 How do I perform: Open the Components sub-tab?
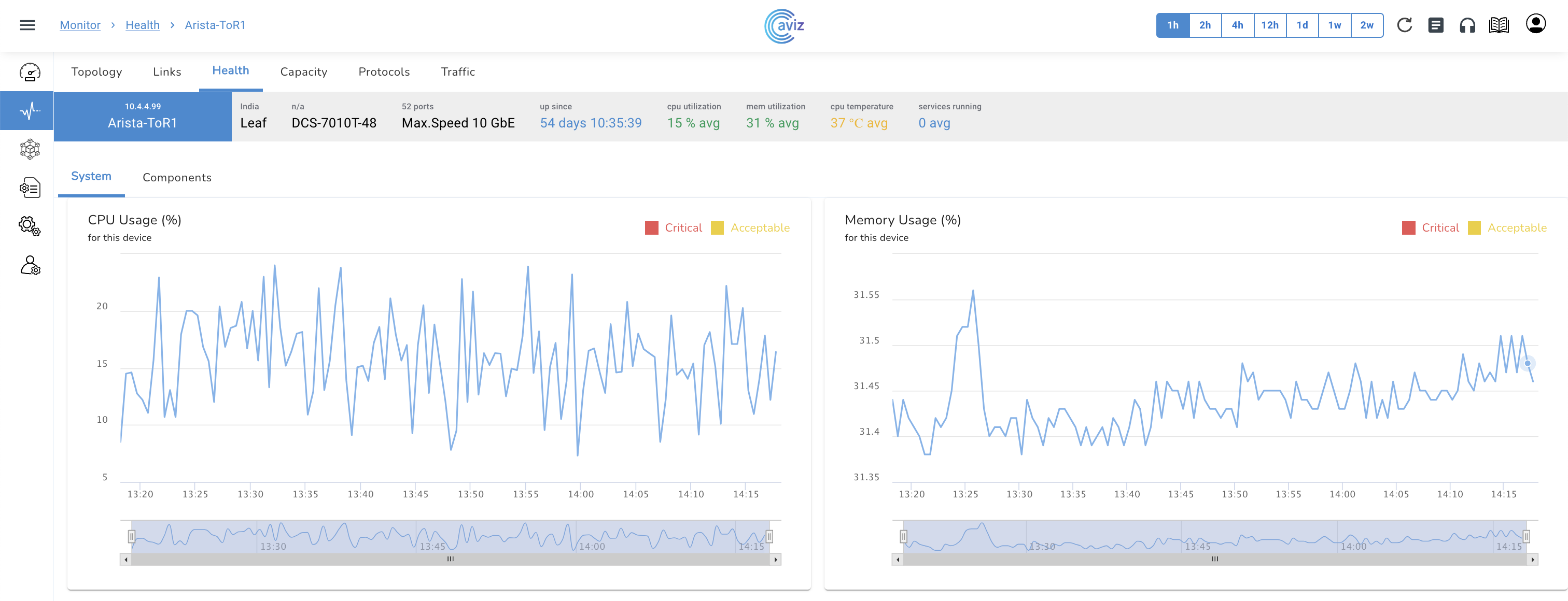pos(176,178)
